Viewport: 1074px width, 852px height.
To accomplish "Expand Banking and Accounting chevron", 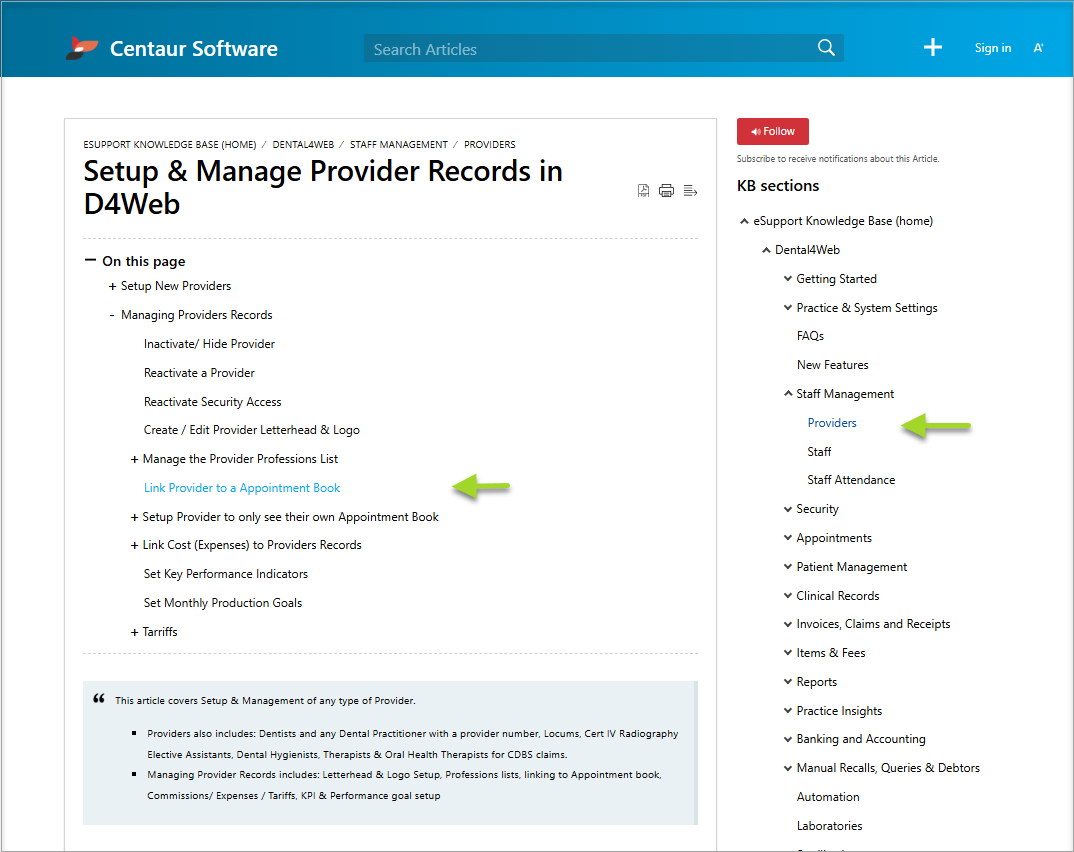I will tap(788, 739).
